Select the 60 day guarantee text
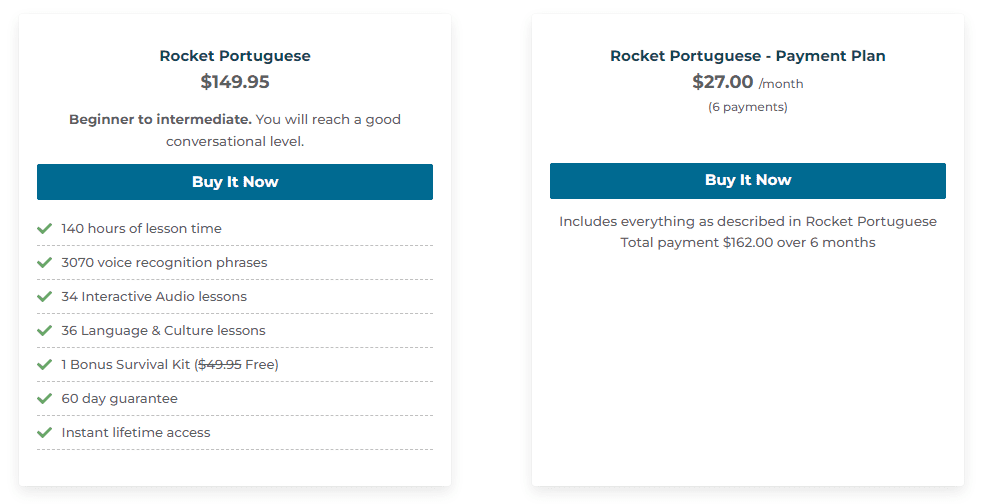Image resolution: width=987 pixels, height=504 pixels. tap(119, 399)
